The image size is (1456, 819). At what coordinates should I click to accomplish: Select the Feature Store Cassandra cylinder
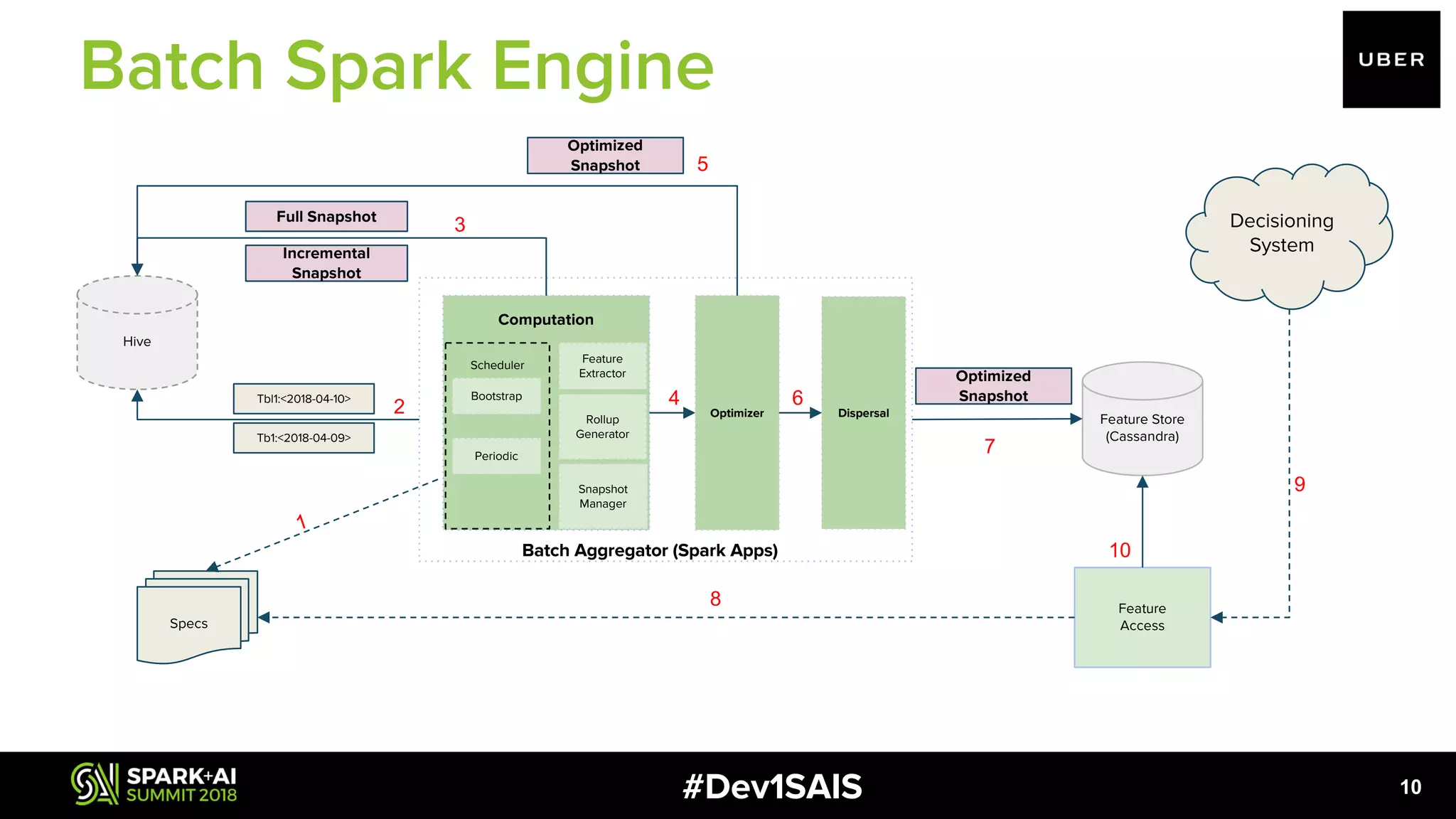1142,419
